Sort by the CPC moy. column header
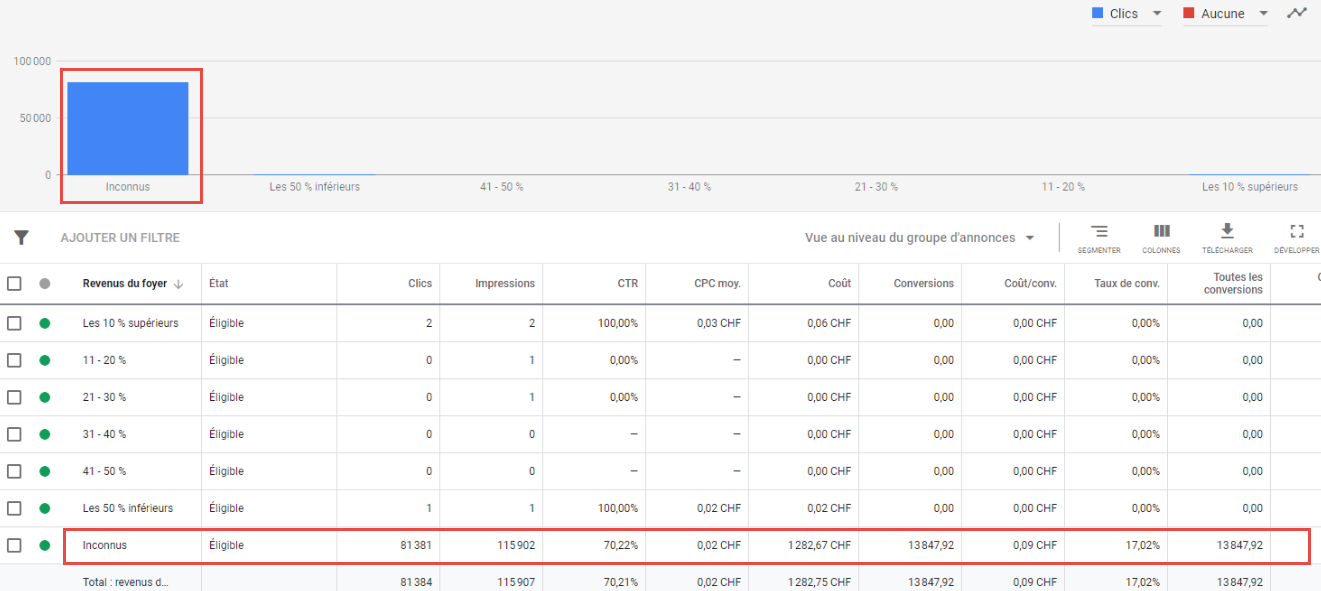The width and height of the screenshot is (1321, 591). (x=717, y=284)
